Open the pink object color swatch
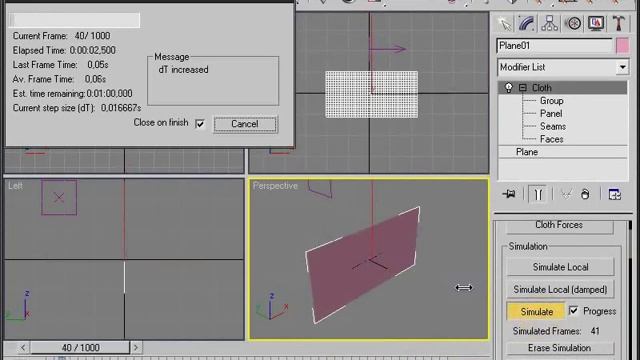Image resolution: width=640 pixels, height=360 pixels. (622, 46)
